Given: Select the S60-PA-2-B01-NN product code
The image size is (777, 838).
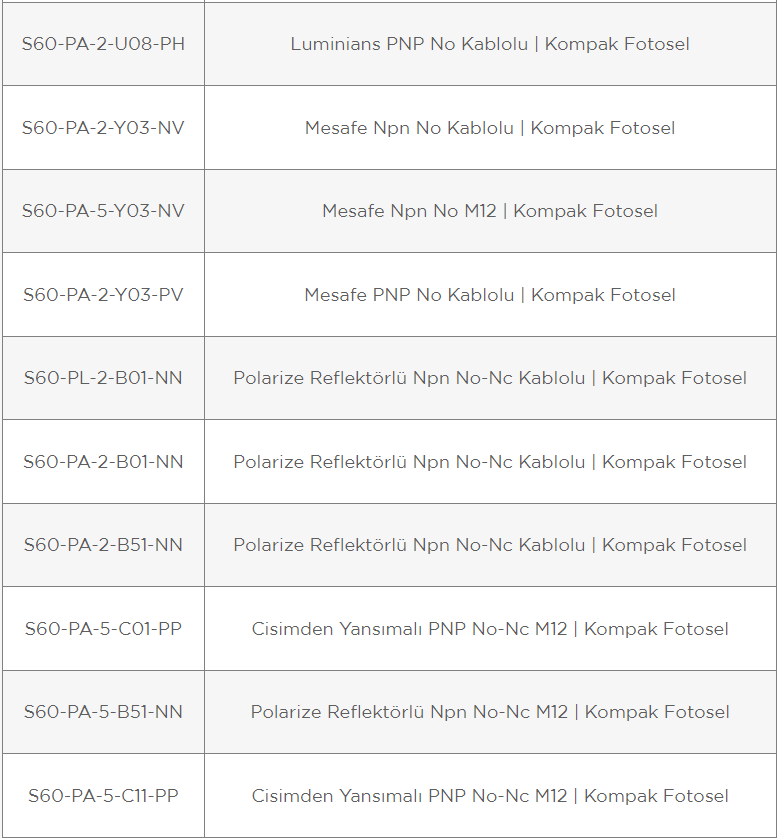Looking at the screenshot, I should pyautogui.click(x=103, y=462).
